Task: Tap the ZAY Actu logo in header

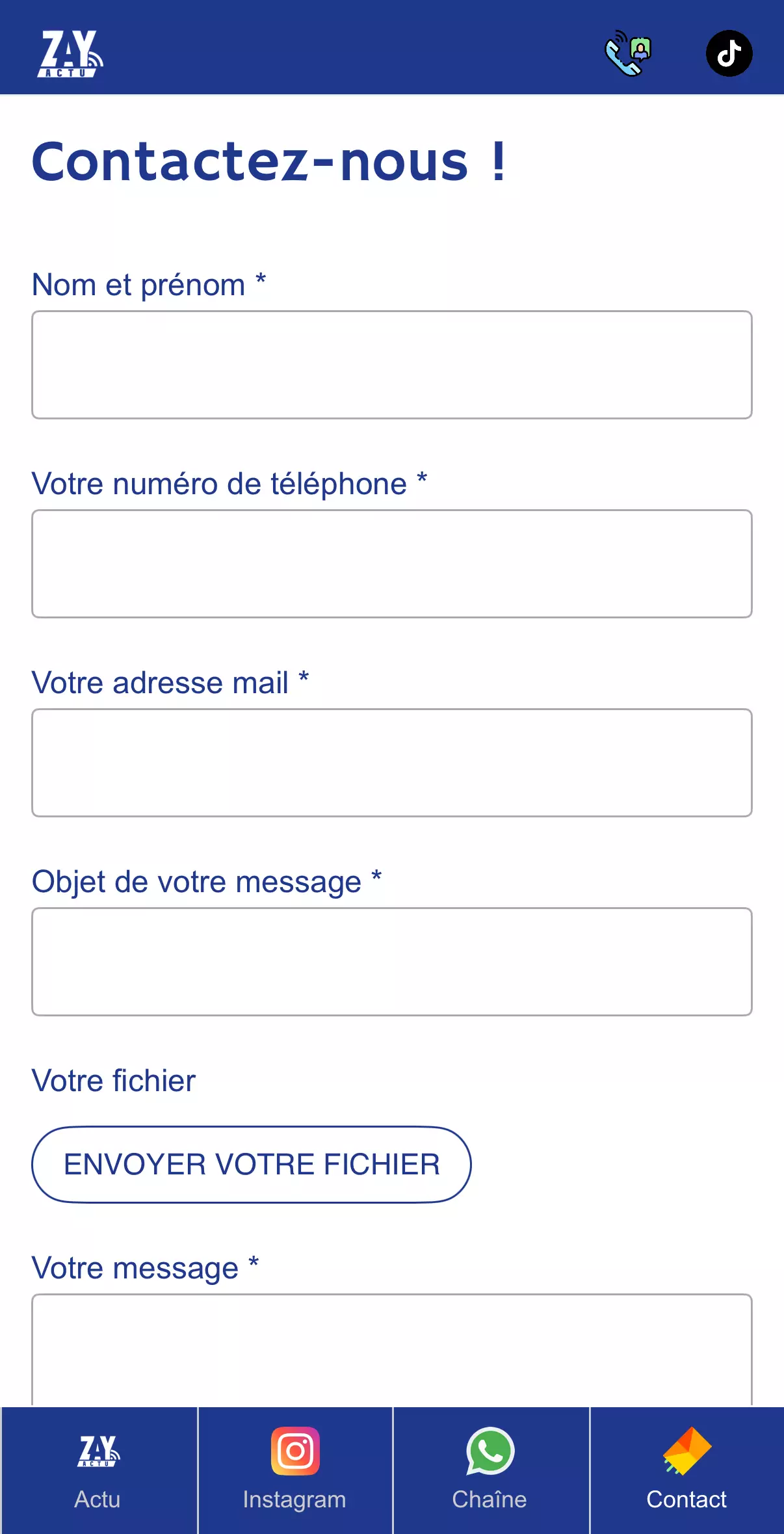Action: point(70,54)
